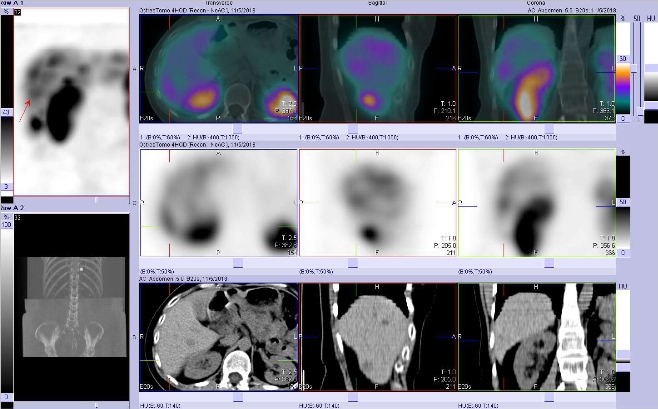Select the fused coronal SPECT/CT image

[x=537, y=69]
